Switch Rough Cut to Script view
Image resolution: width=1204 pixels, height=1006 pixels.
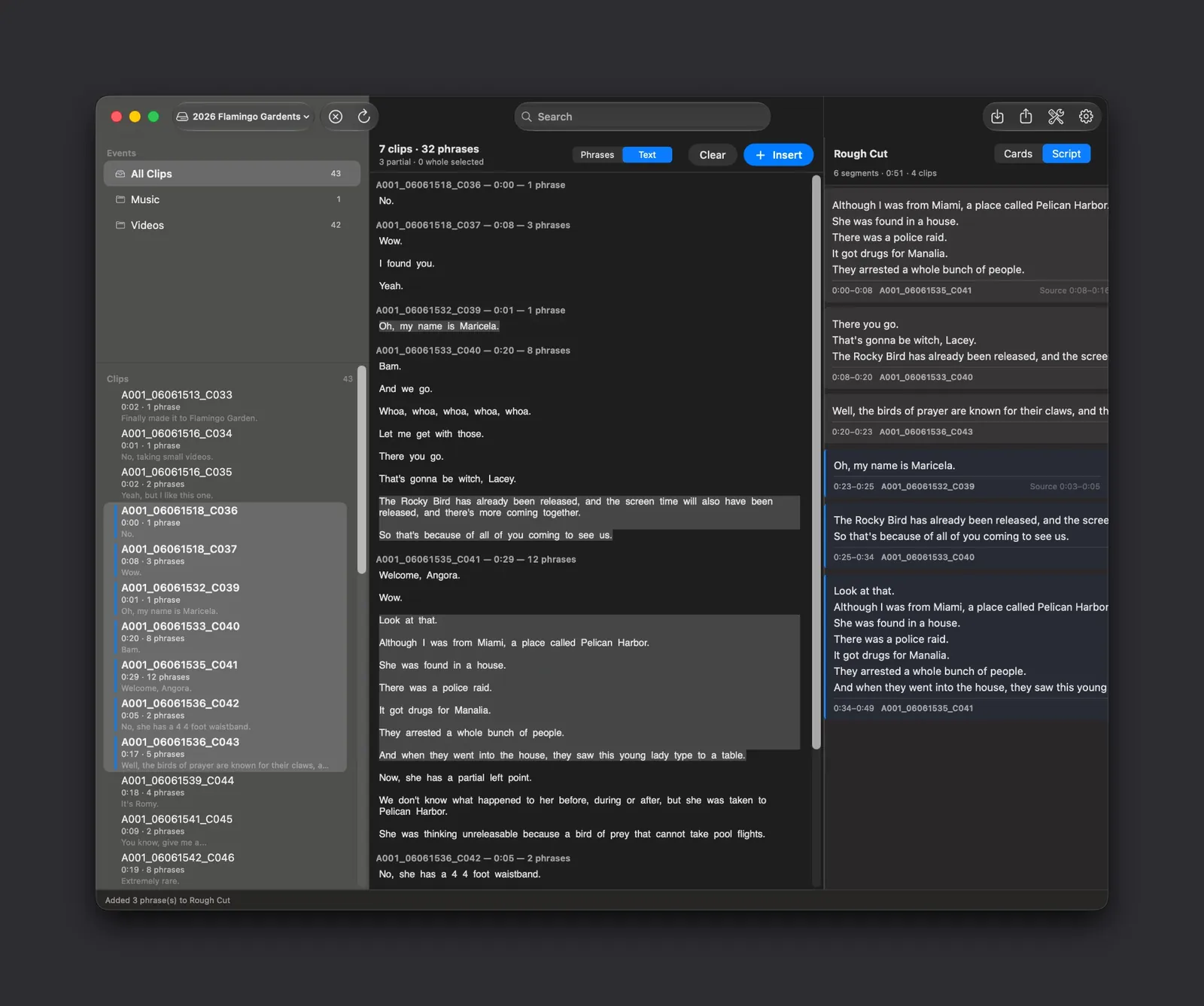pos(1066,153)
